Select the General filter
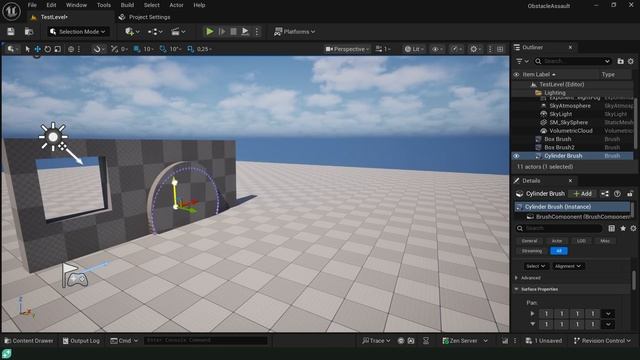Image resolution: width=640 pixels, height=360 pixels. pos(529,241)
